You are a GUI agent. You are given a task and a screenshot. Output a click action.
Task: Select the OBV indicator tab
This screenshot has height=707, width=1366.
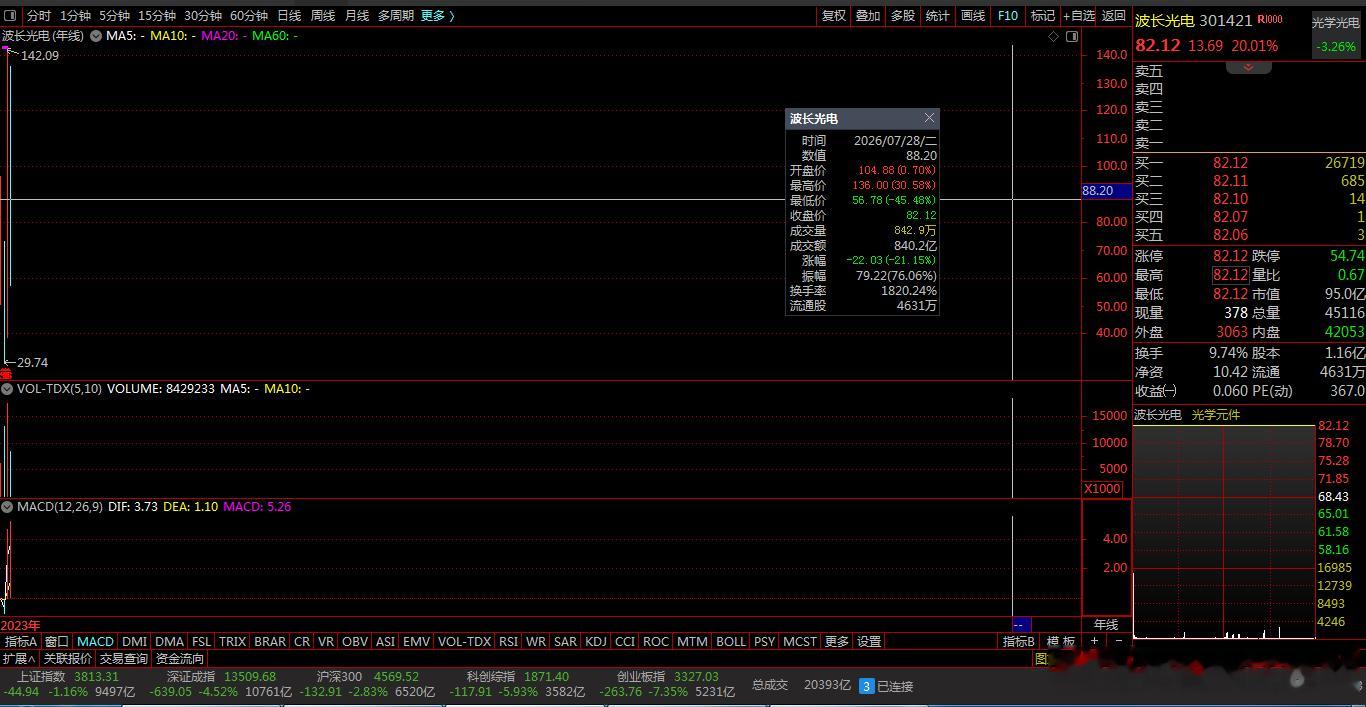355,641
